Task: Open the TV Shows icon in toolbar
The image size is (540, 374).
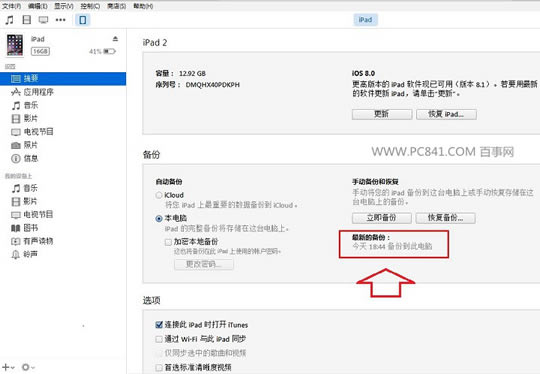Action: coord(43,20)
